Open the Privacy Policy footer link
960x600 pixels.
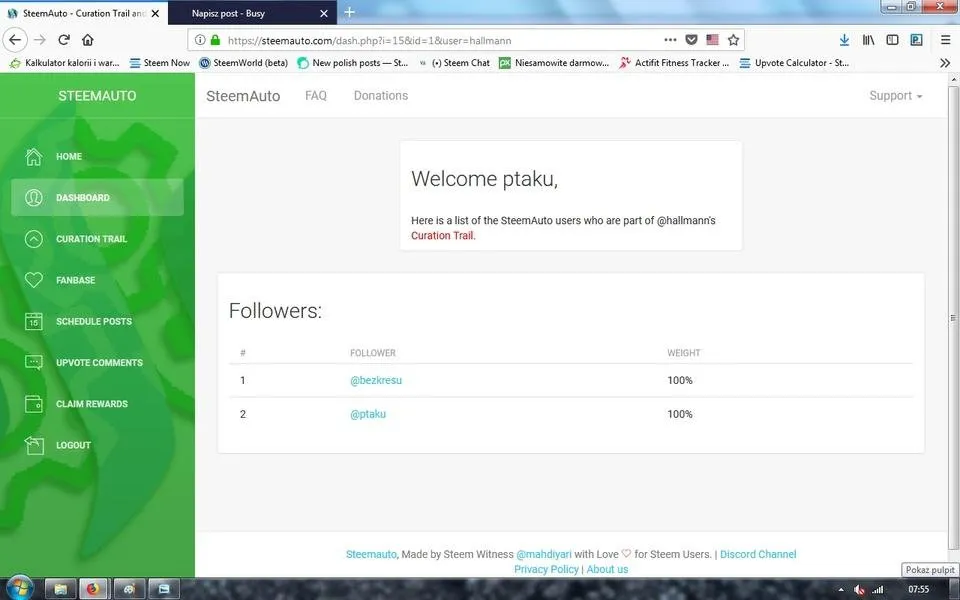(x=546, y=569)
